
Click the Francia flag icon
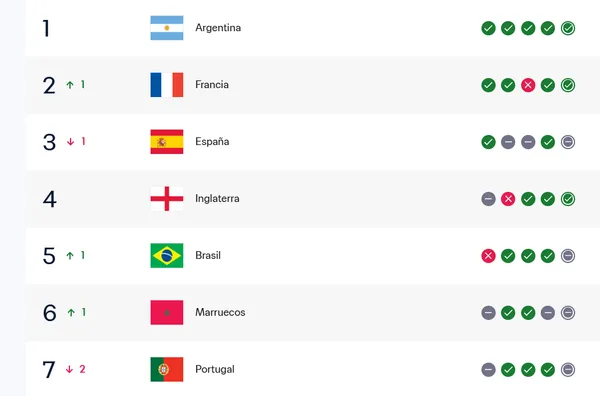(167, 85)
